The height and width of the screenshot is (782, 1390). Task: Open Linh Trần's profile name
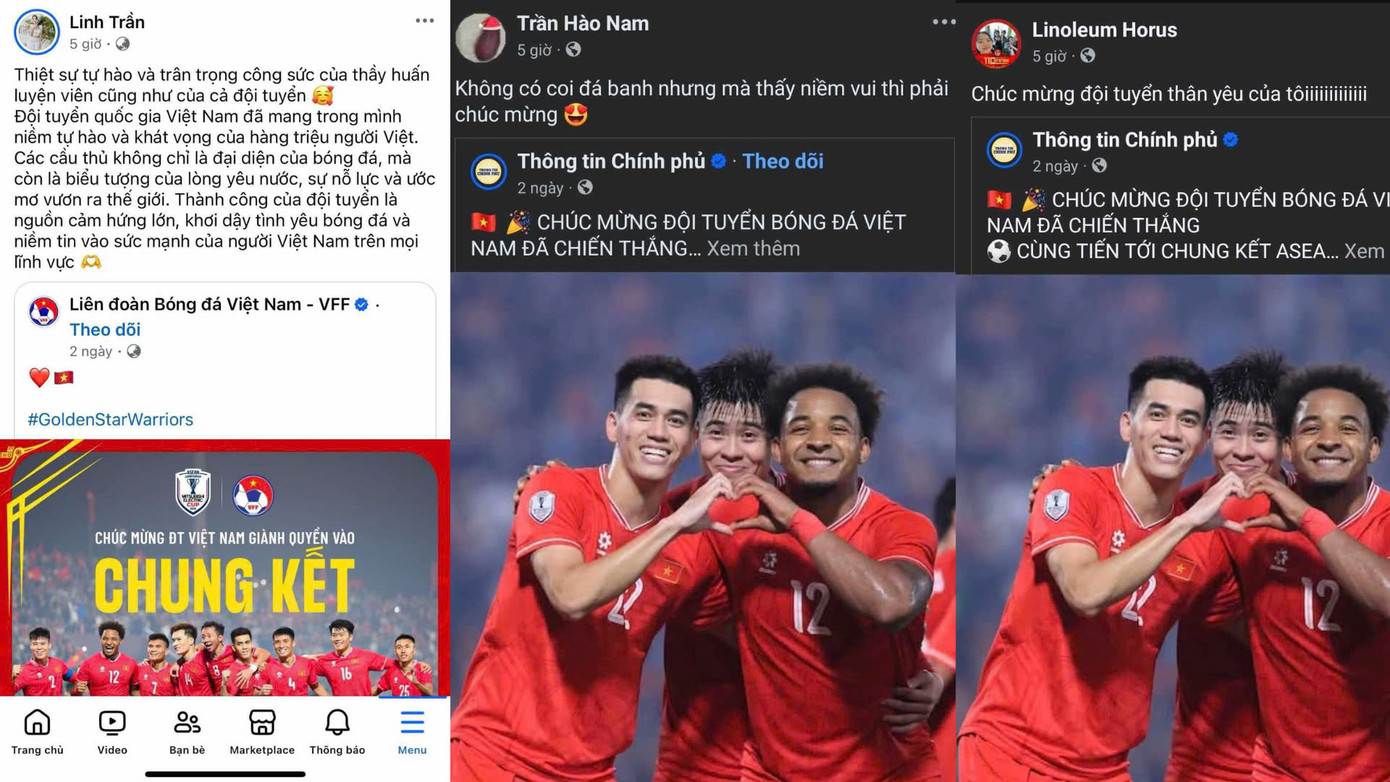click(107, 22)
